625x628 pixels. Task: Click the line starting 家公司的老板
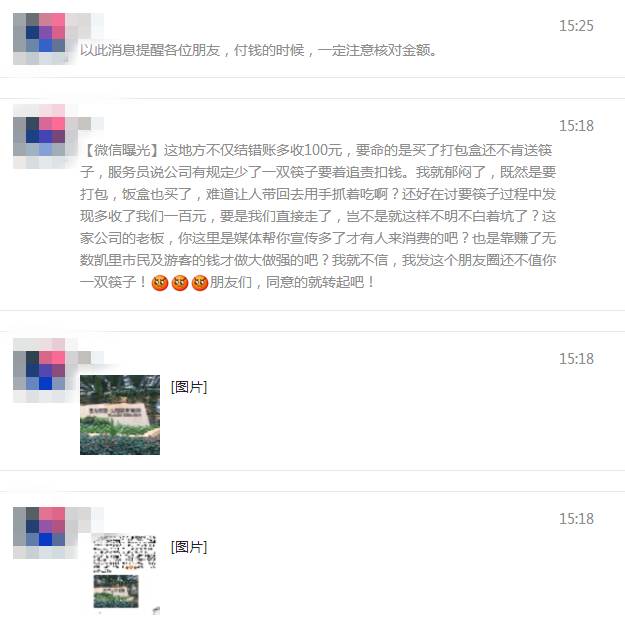tap(318, 238)
